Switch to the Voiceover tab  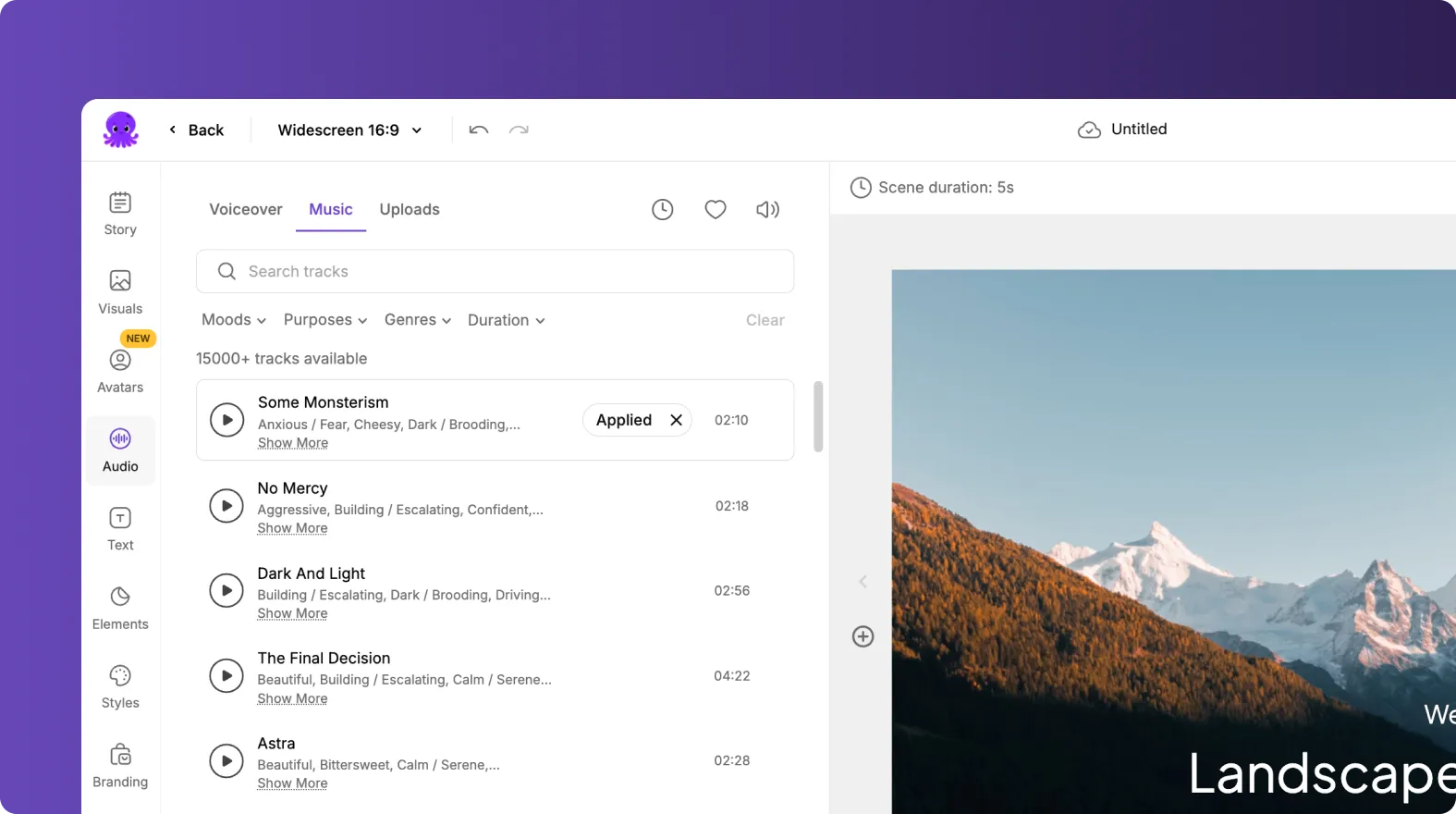(x=246, y=210)
